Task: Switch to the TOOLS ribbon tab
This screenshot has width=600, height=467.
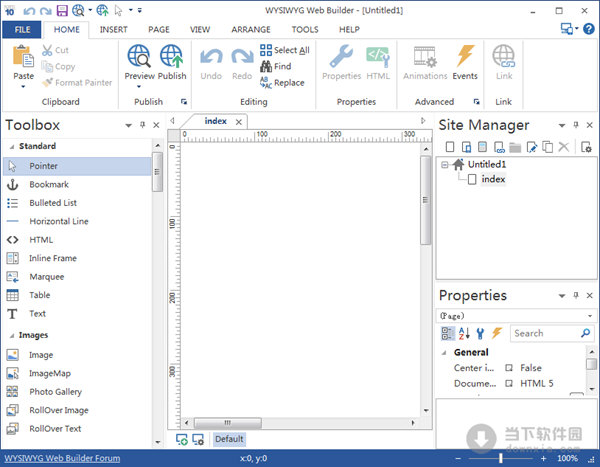Action: click(x=305, y=29)
